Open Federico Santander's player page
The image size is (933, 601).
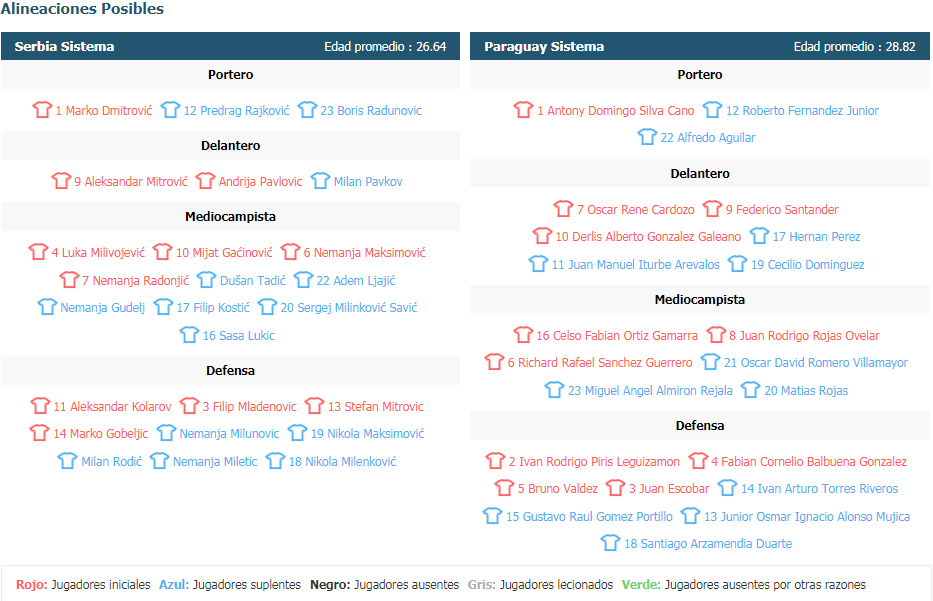click(782, 209)
